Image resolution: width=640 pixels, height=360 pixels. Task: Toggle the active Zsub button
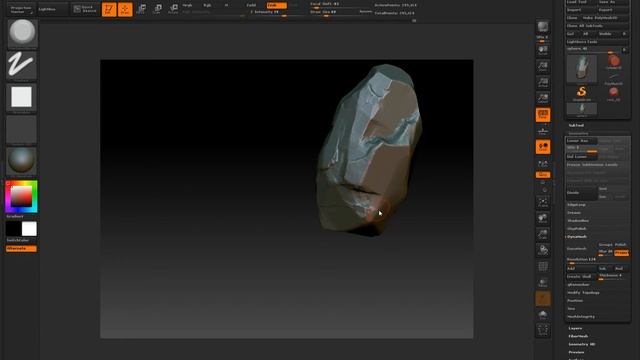[276, 5]
